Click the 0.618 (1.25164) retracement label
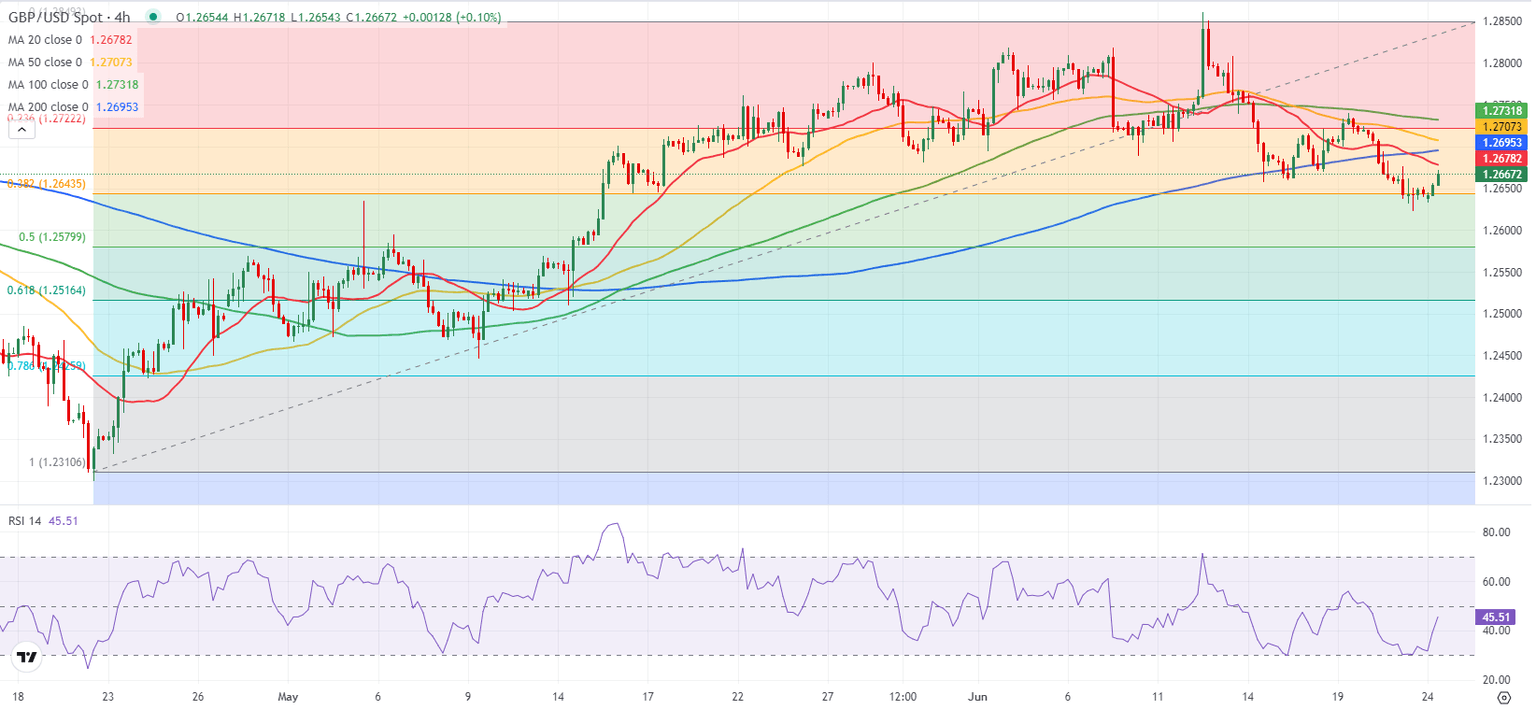The image size is (1536, 708). click(x=46, y=289)
